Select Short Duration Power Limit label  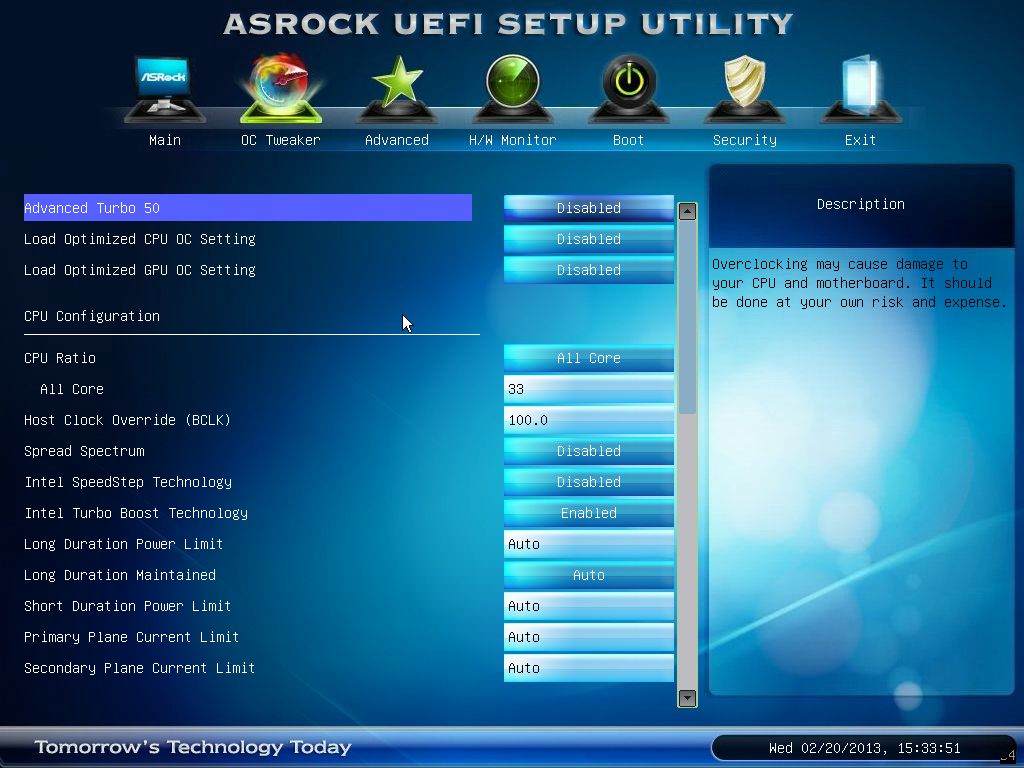pyautogui.click(x=127, y=606)
